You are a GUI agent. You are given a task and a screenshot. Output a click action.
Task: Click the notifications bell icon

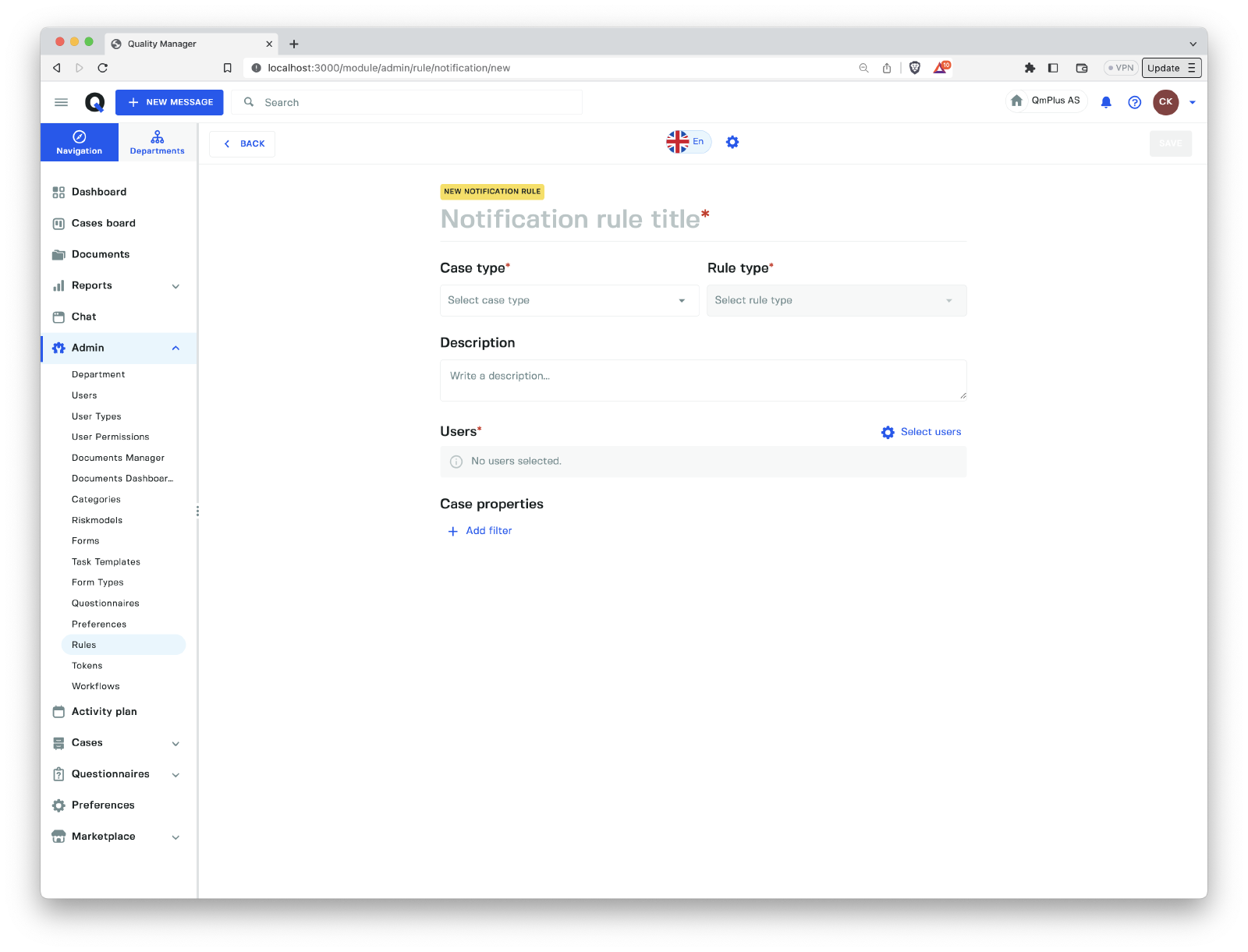(1105, 102)
